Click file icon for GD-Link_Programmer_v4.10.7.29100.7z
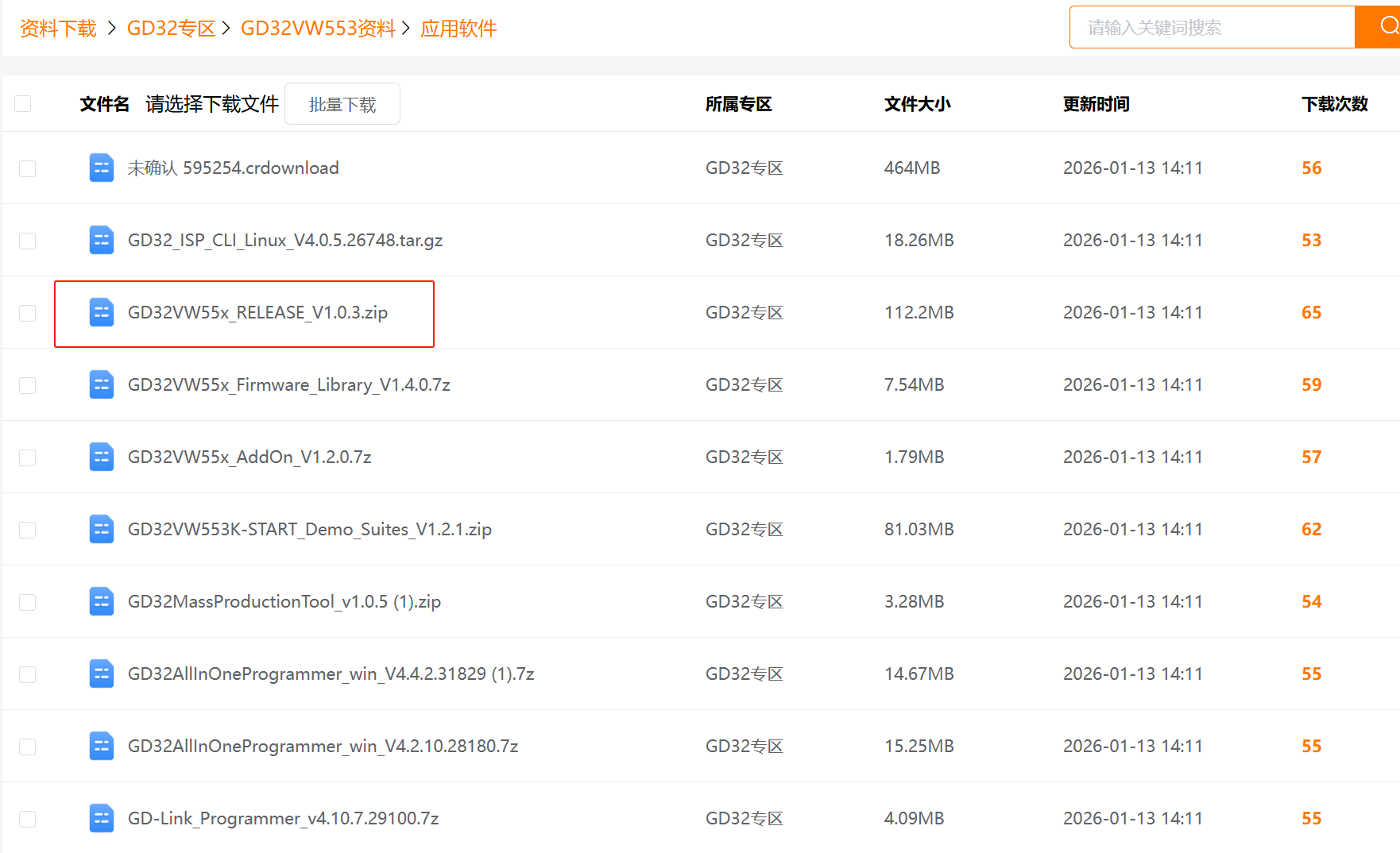Screen dimensions: 1400x853 [102, 818]
